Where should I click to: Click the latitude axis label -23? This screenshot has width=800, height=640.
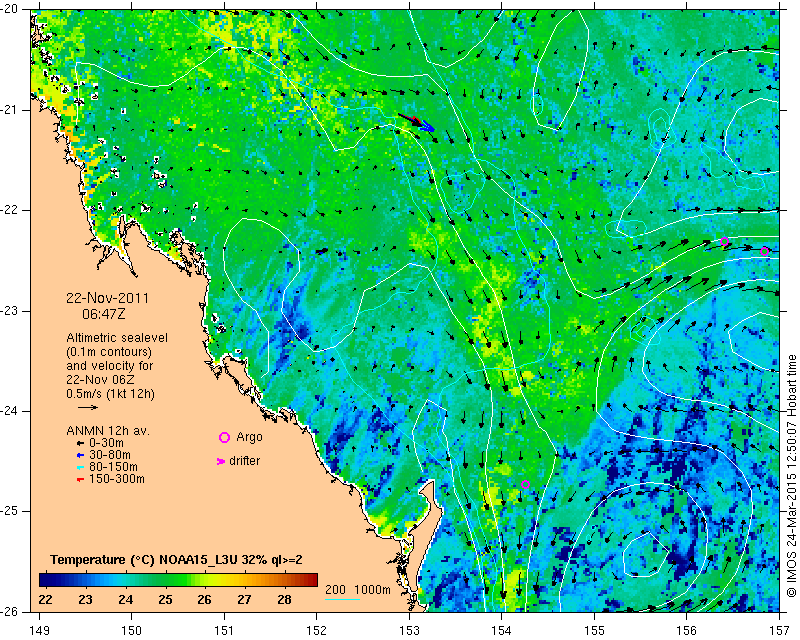point(9,311)
